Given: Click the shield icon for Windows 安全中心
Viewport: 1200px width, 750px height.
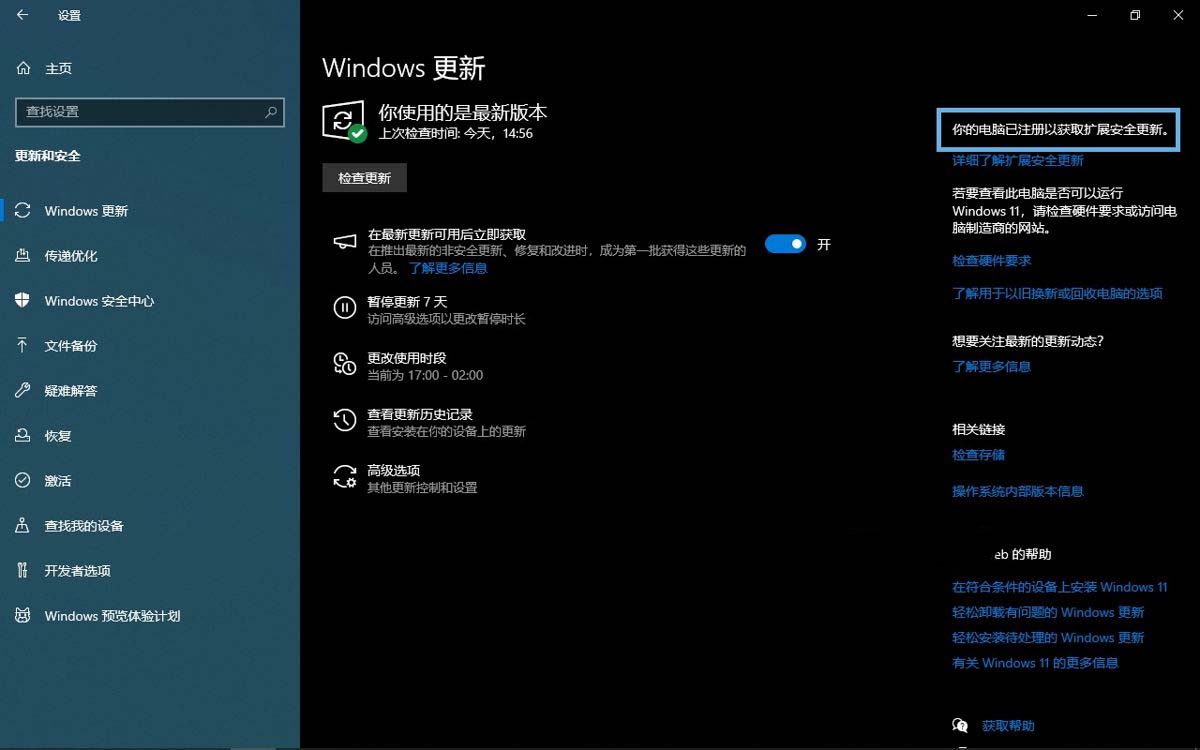Looking at the screenshot, I should 23,301.
